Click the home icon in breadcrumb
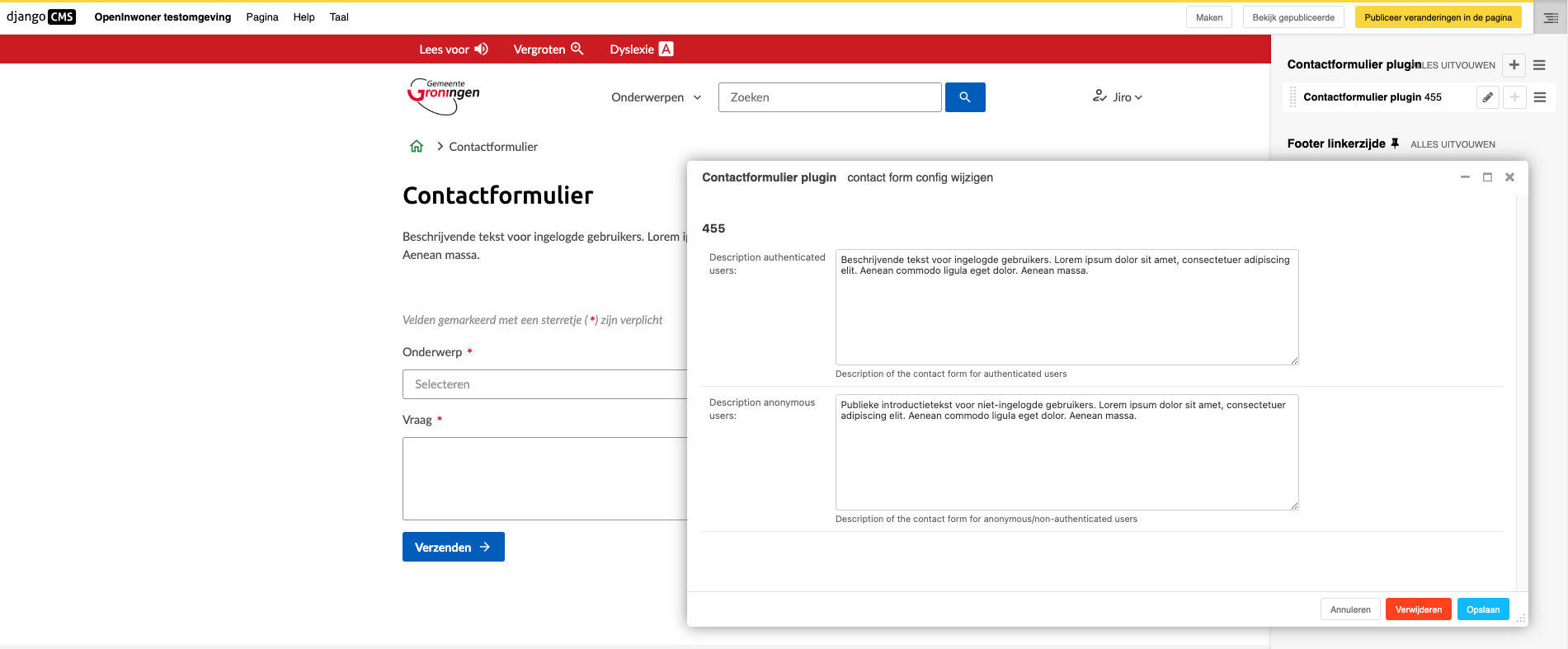Image resolution: width=1568 pixels, height=649 pixels. click(x=417, y=147)
